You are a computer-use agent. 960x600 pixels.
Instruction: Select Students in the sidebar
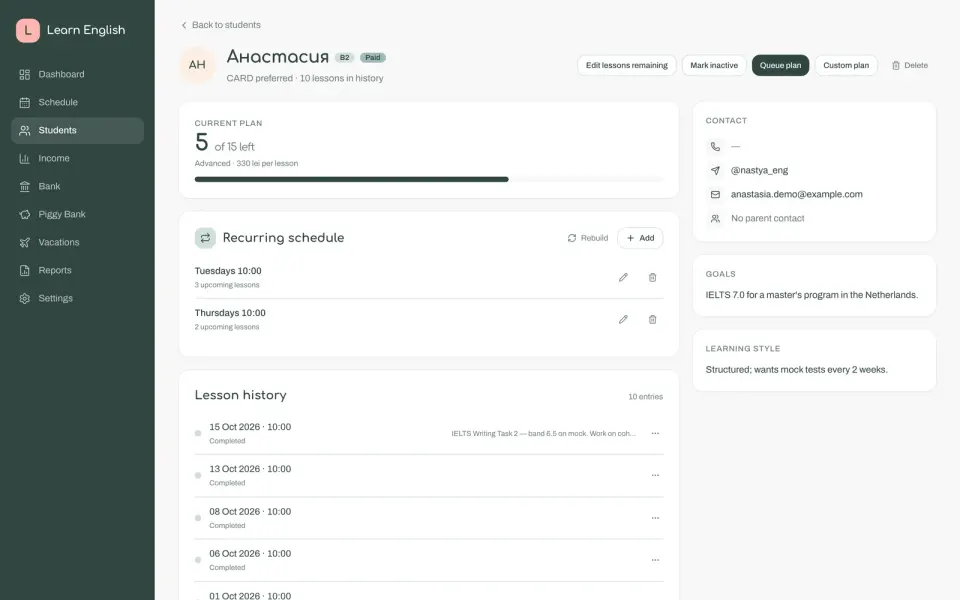click(77, 130)
